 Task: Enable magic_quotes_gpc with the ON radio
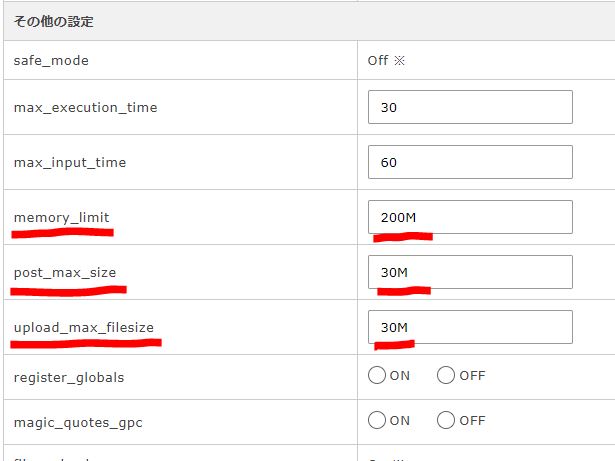(377, 420)
